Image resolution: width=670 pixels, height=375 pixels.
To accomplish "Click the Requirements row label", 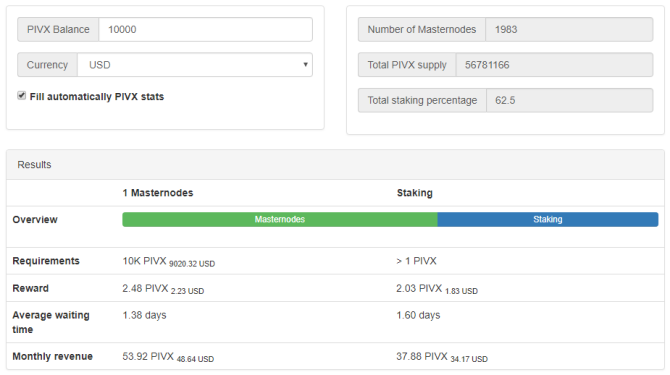I will pos(46,261).
